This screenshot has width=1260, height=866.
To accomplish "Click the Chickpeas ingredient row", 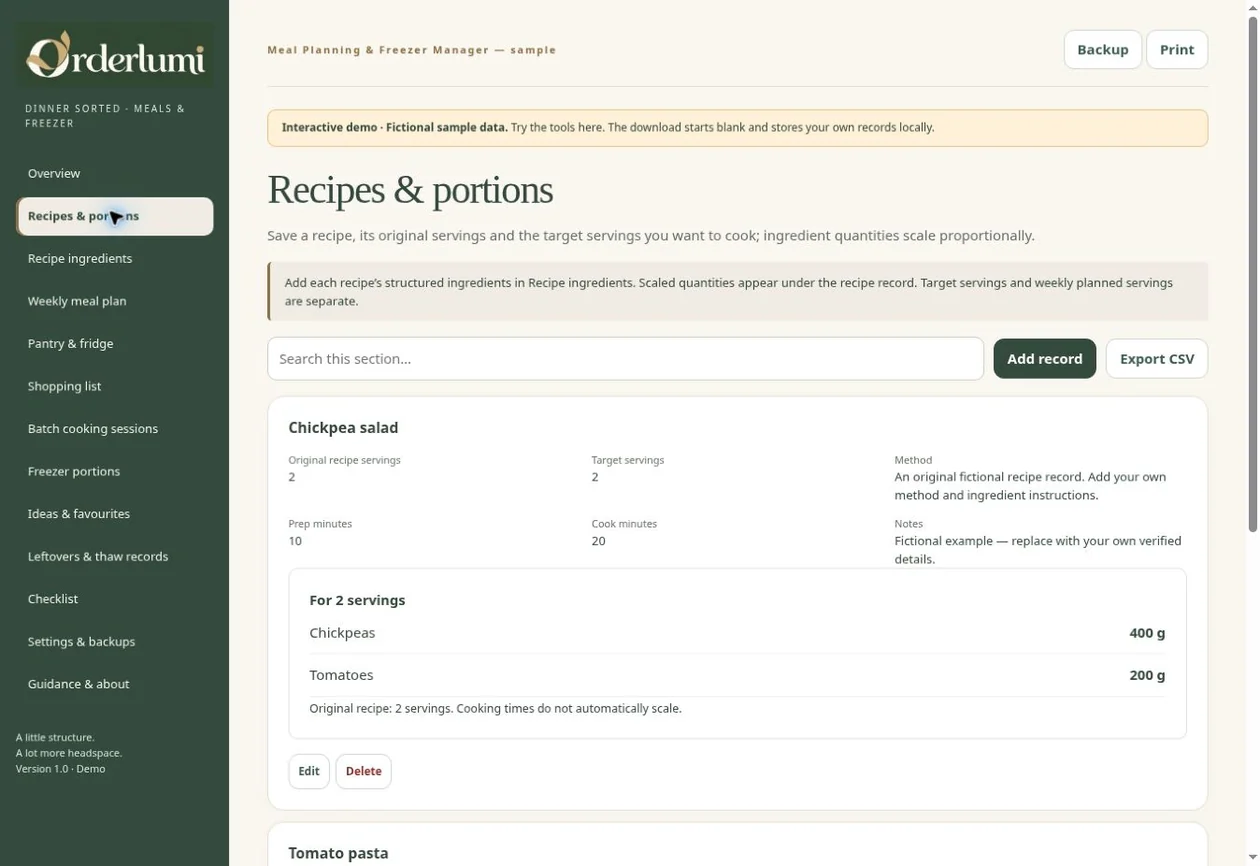I will point(737,633).
